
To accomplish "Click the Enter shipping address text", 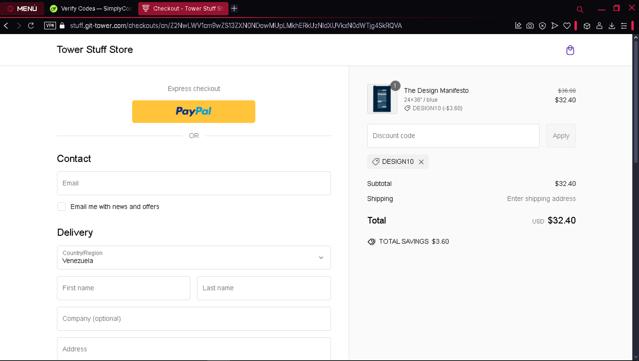I will tap(541, 199).
